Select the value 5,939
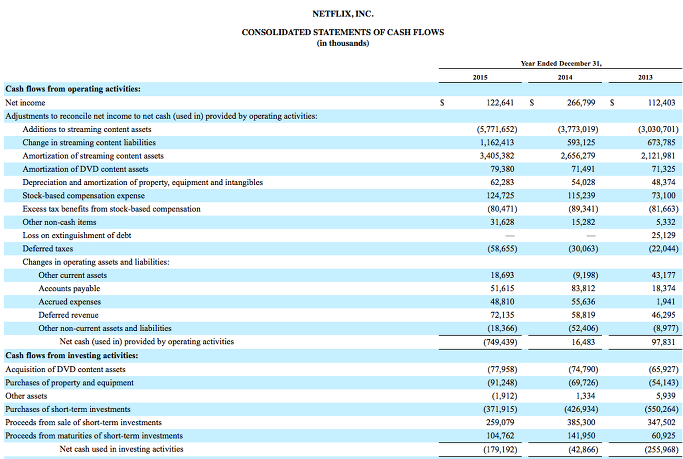This screenshot has height=459, width=683. (666, 396)
